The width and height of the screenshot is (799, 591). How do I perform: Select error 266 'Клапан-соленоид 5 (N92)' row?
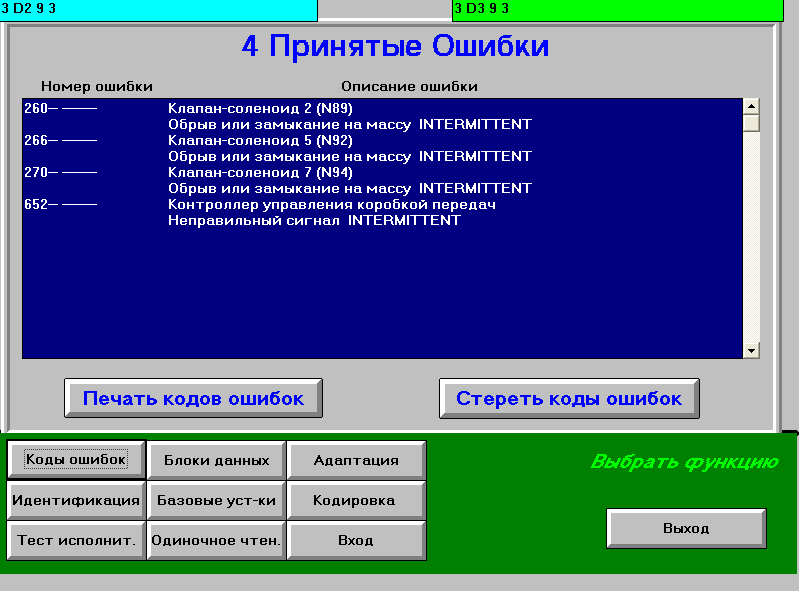click(382, 140)
